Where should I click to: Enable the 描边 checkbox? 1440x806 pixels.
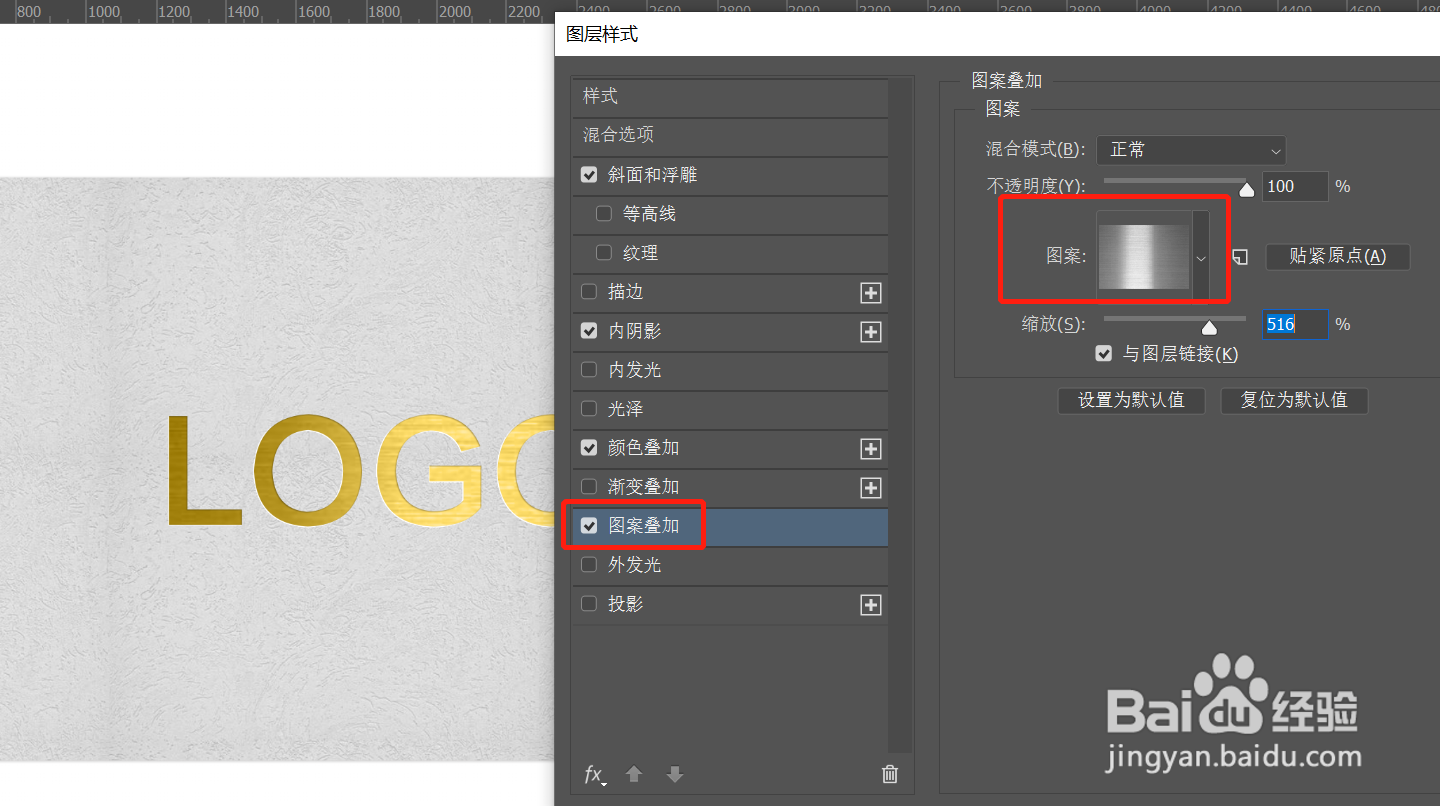(589, 292)
